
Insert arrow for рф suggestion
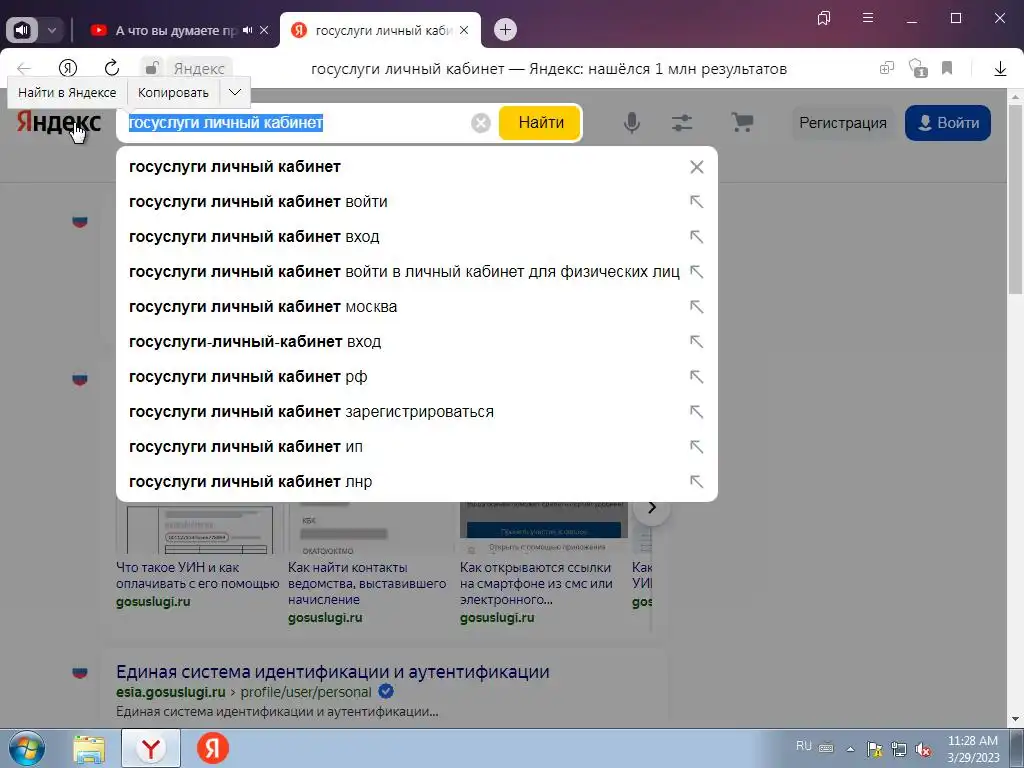tap(697, 377)
